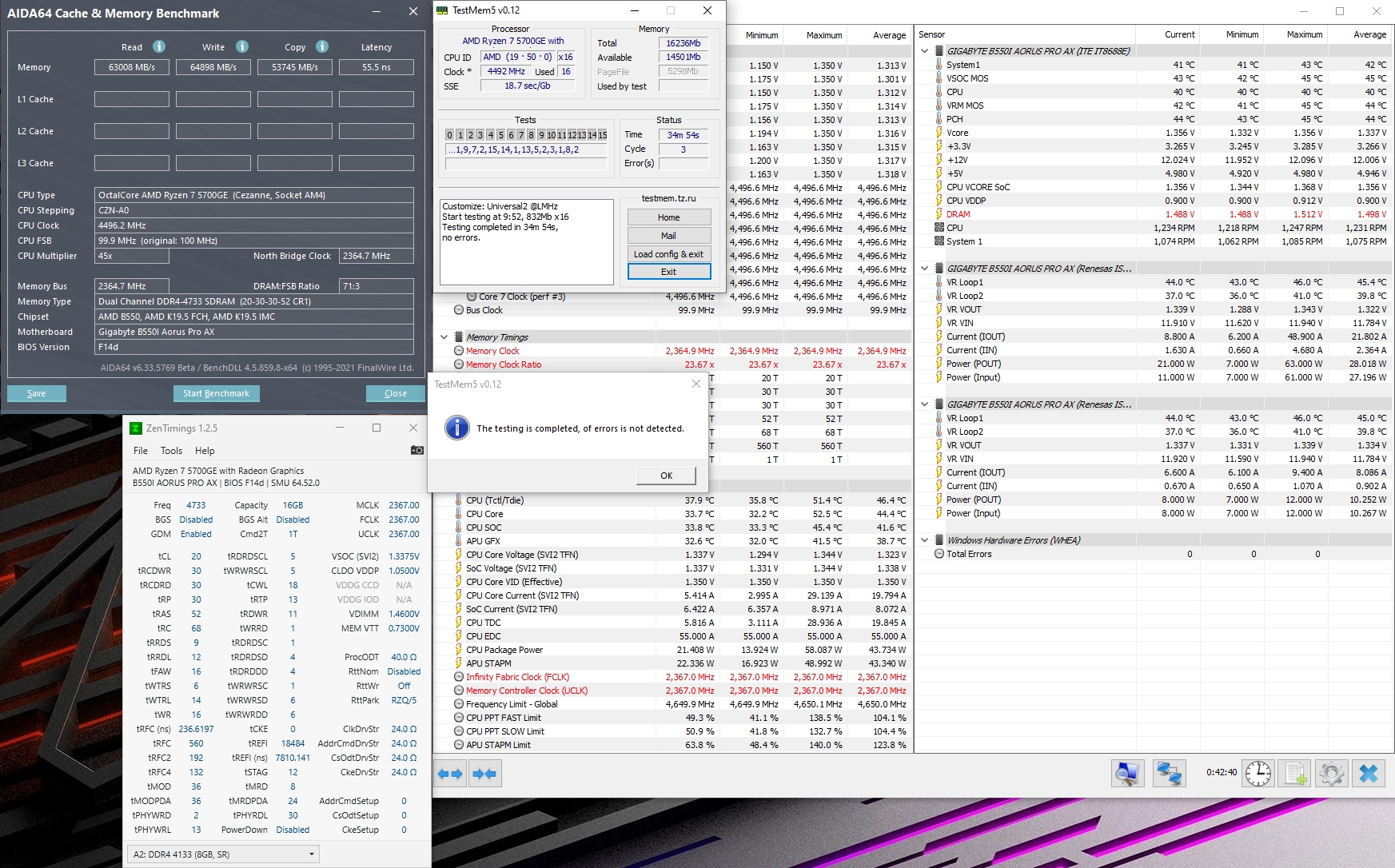Viewport: 1395px width, 868px height.
Task: Click HWiNFO collapse columns arrows icon
Action: click(x=485, y=773)
